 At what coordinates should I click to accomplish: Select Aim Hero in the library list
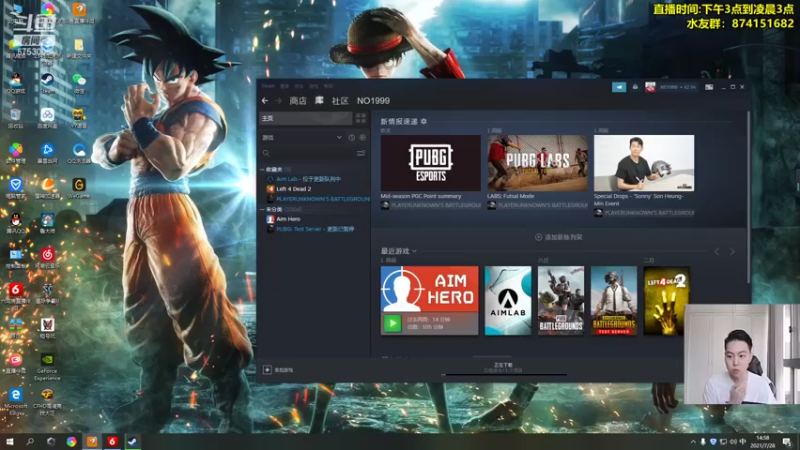tap(284, 219)
